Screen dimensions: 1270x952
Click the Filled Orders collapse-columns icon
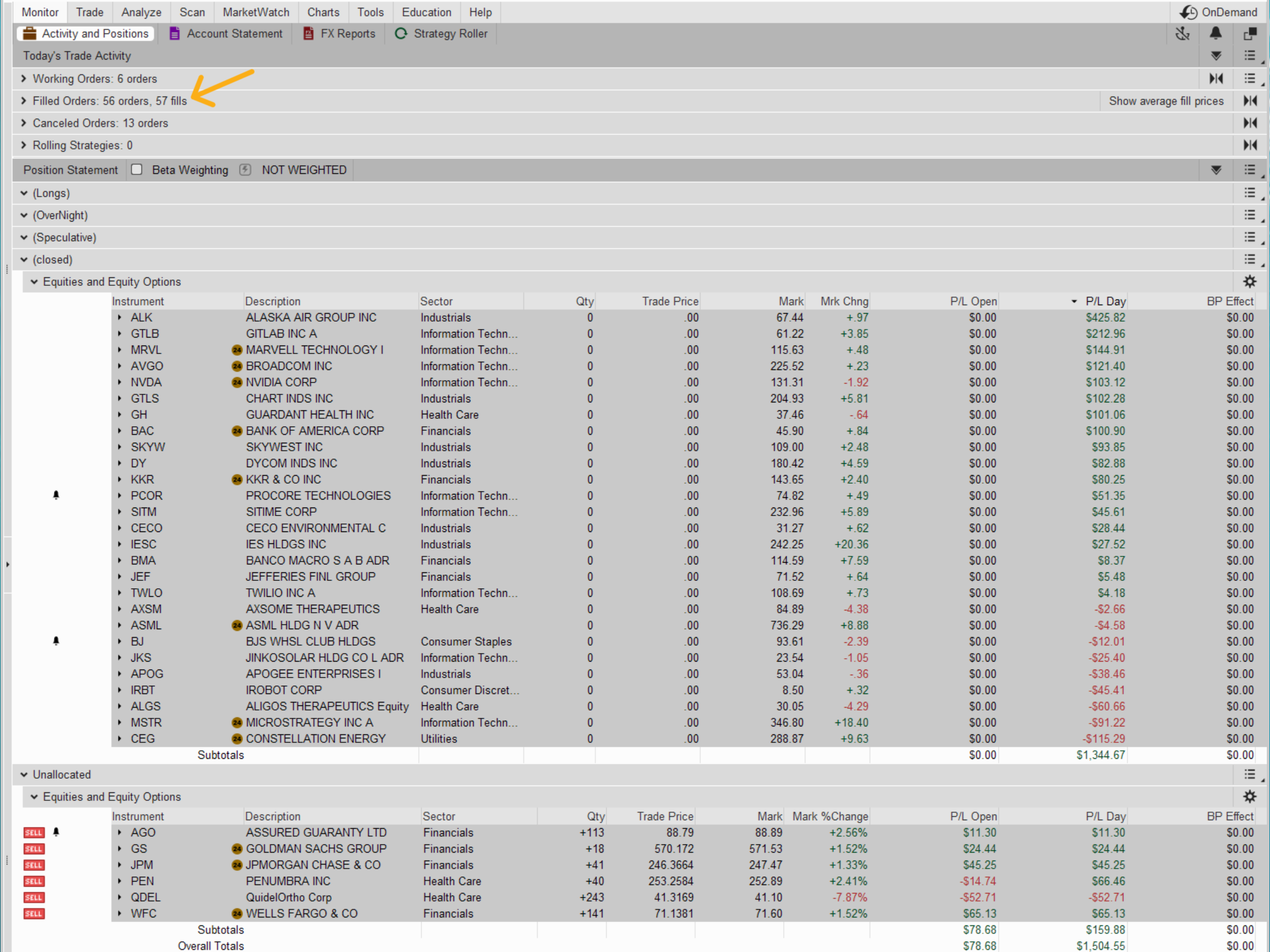pos(1250,101)
